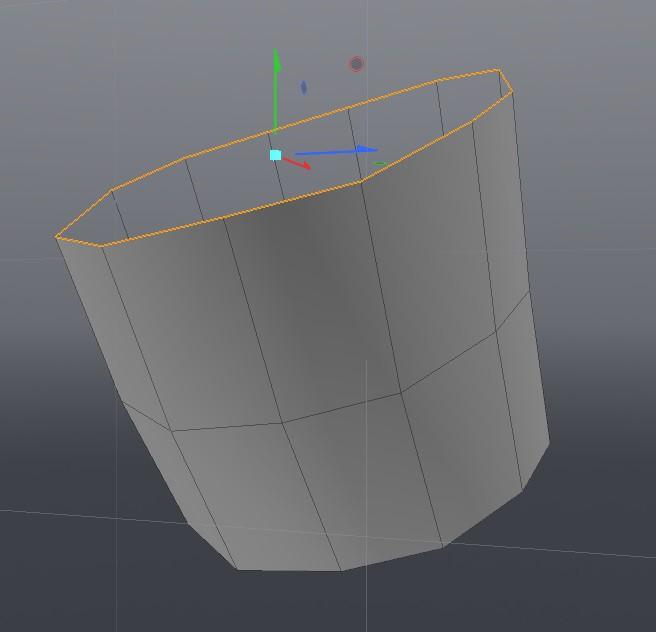Click the blue Z-axis move arrow
The height and width of the screenshot is (632, 656).
[x=336, y=151]
